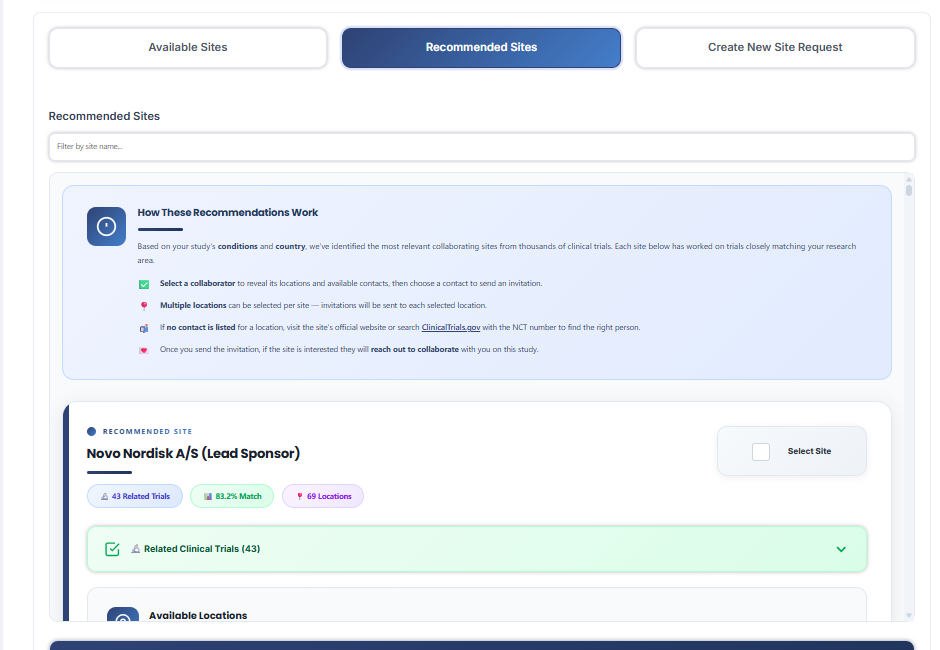
Task: Click the info icon in the recommendations banner
Action: (106, 226)
